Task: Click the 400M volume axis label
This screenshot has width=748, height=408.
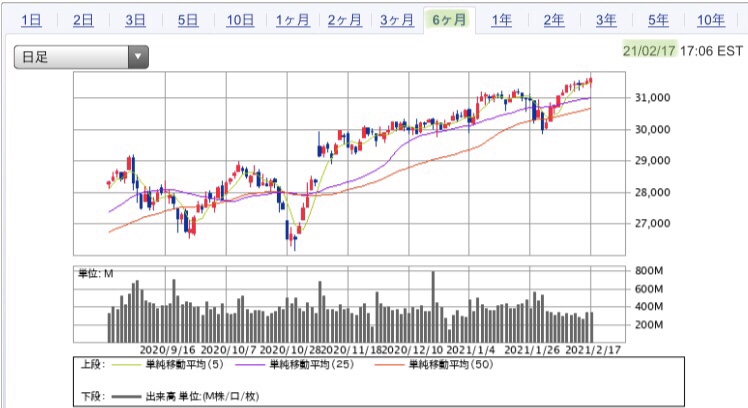Action: [x=649, y=306]
